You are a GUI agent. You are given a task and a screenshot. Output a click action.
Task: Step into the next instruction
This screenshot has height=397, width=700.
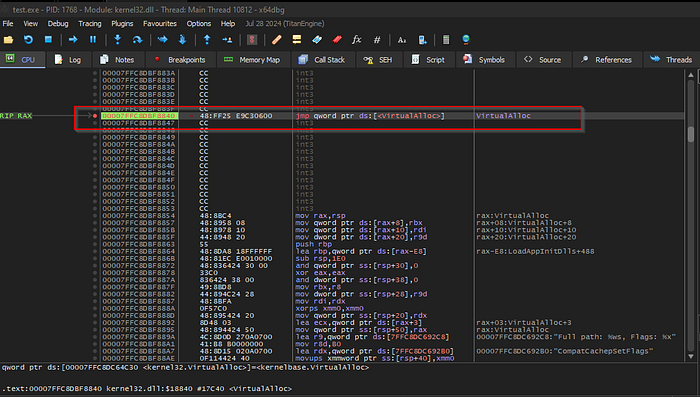(x=117, y=40)
